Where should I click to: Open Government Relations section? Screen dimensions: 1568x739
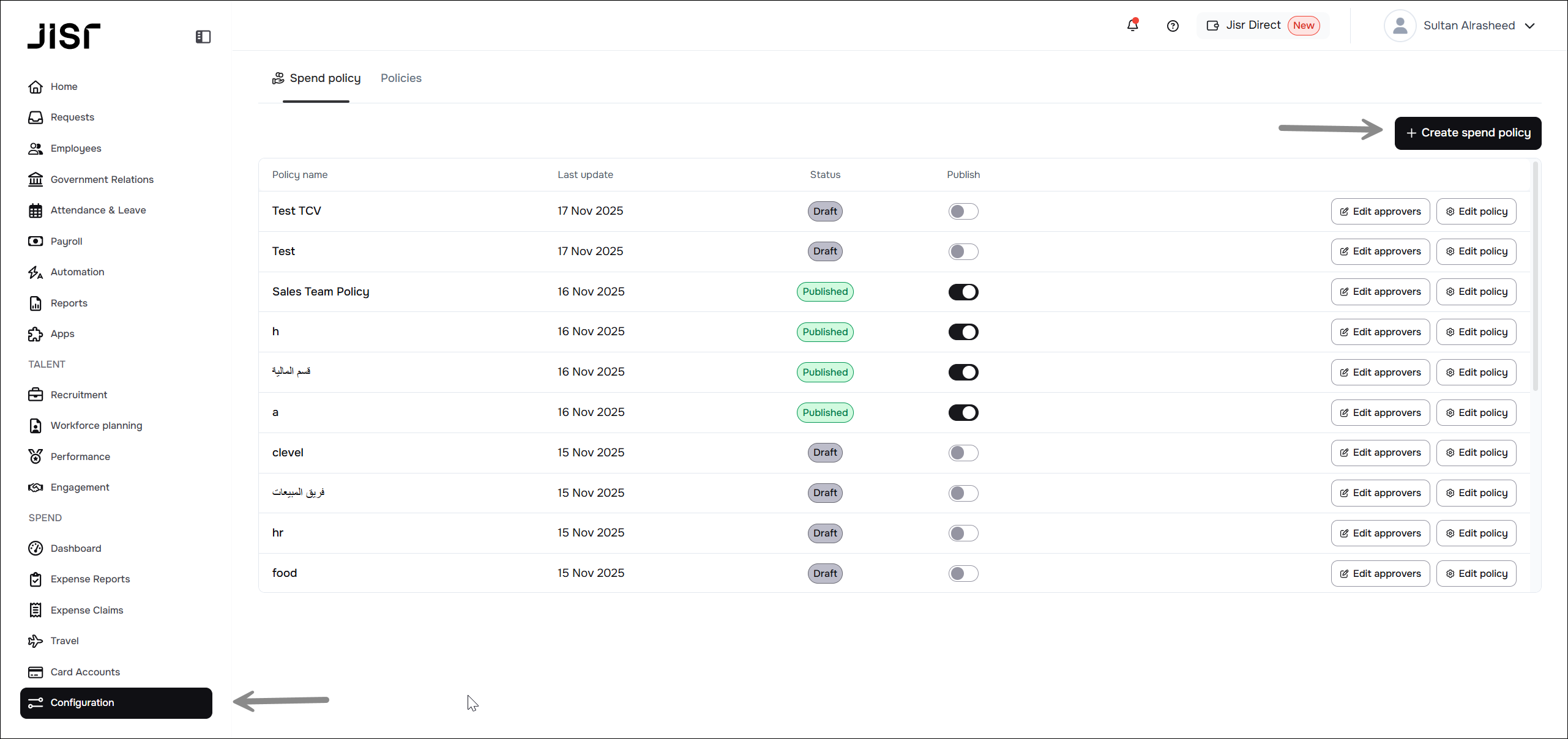(x=102, y=179)
